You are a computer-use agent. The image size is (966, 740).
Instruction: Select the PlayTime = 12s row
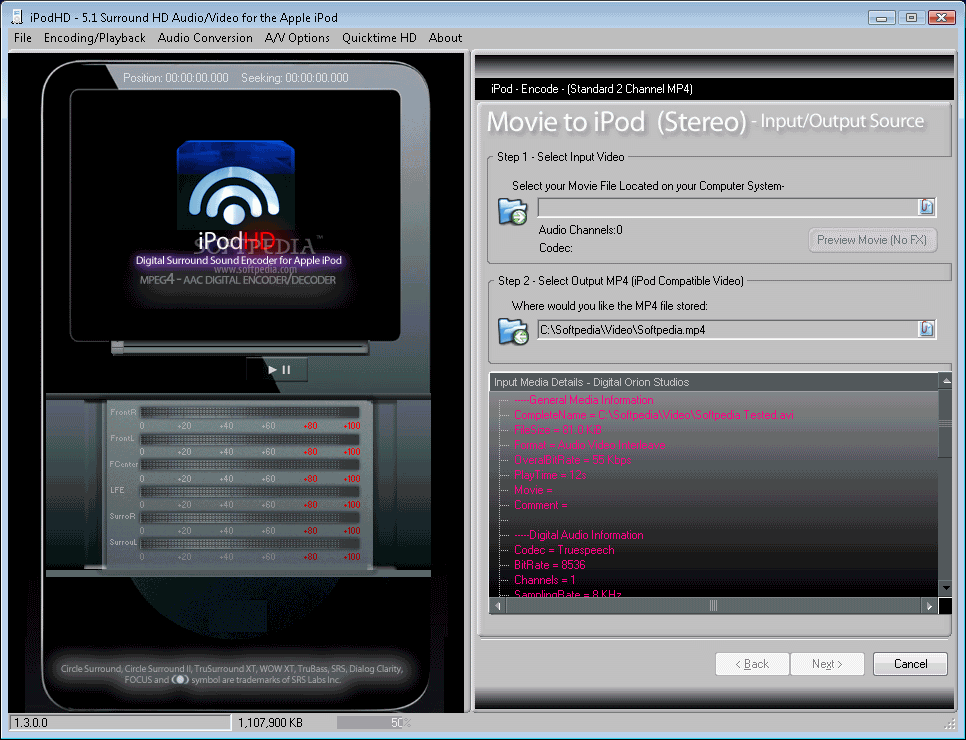pos(550,474)
